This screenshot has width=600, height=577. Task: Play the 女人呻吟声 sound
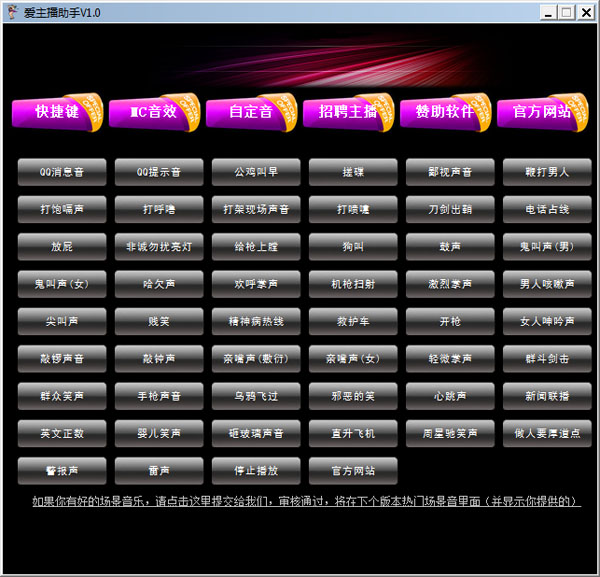tap(547, 321)
